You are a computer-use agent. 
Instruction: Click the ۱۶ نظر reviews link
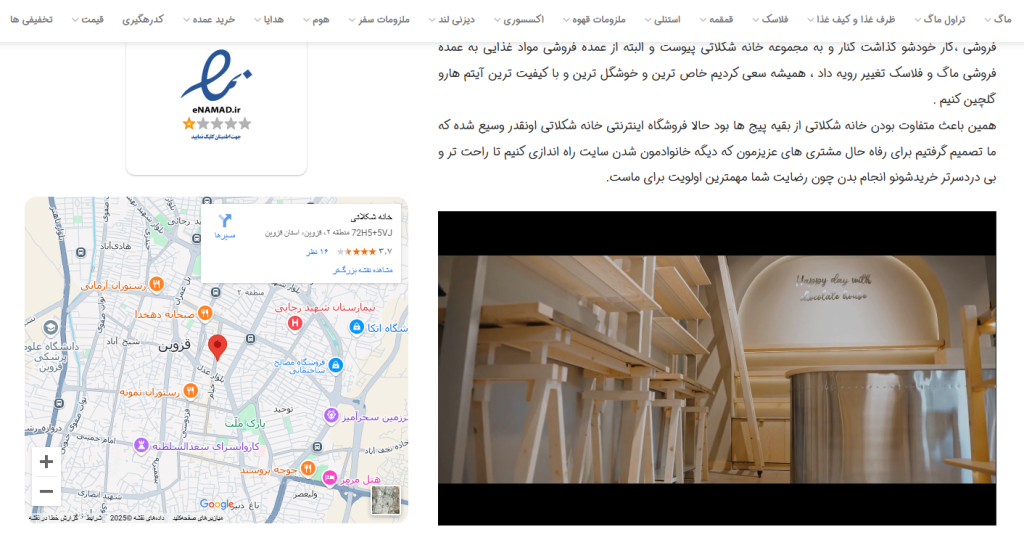point(317,251)
